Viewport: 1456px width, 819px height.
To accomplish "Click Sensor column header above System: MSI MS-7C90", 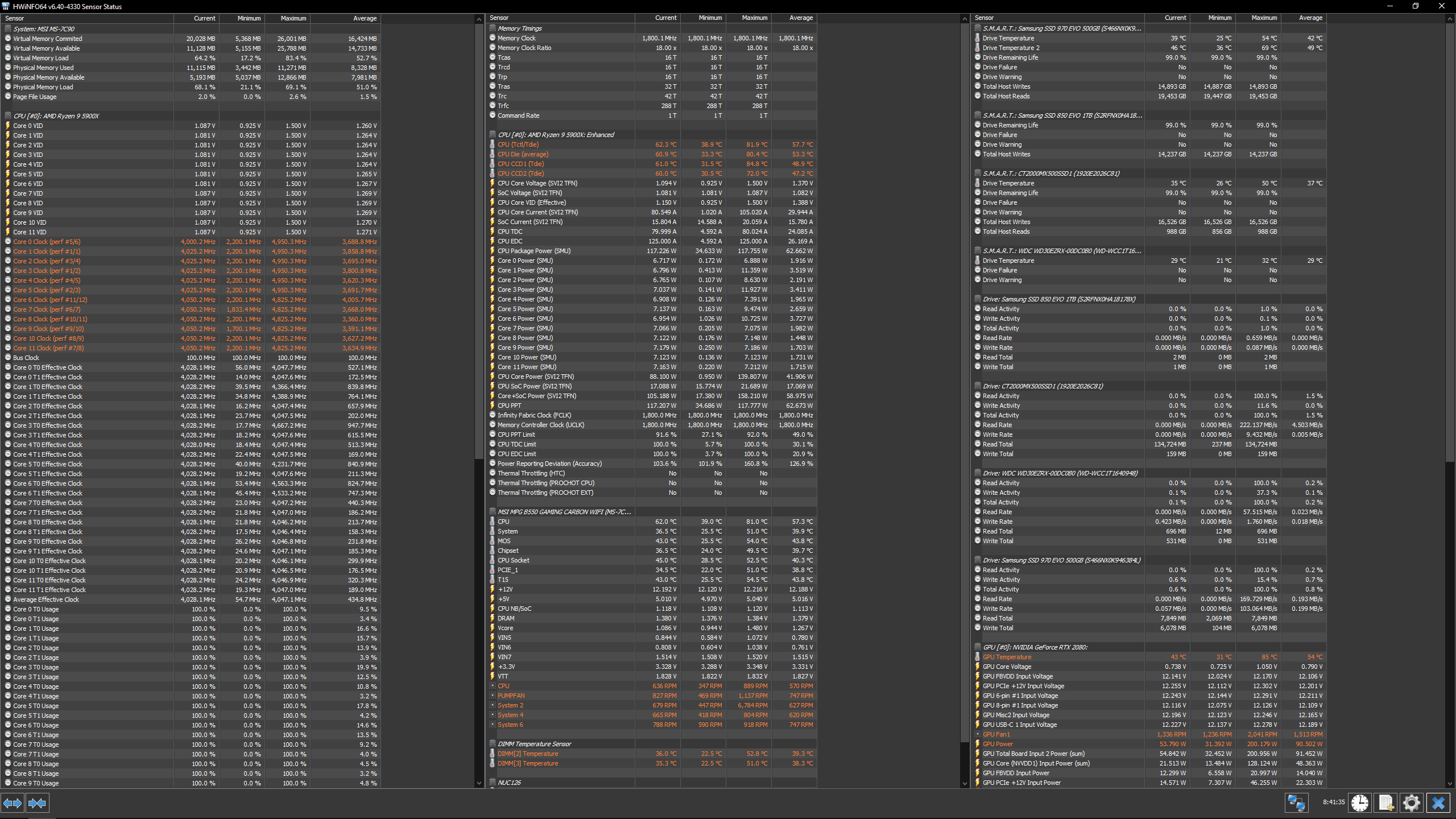I will coord(88,18).
